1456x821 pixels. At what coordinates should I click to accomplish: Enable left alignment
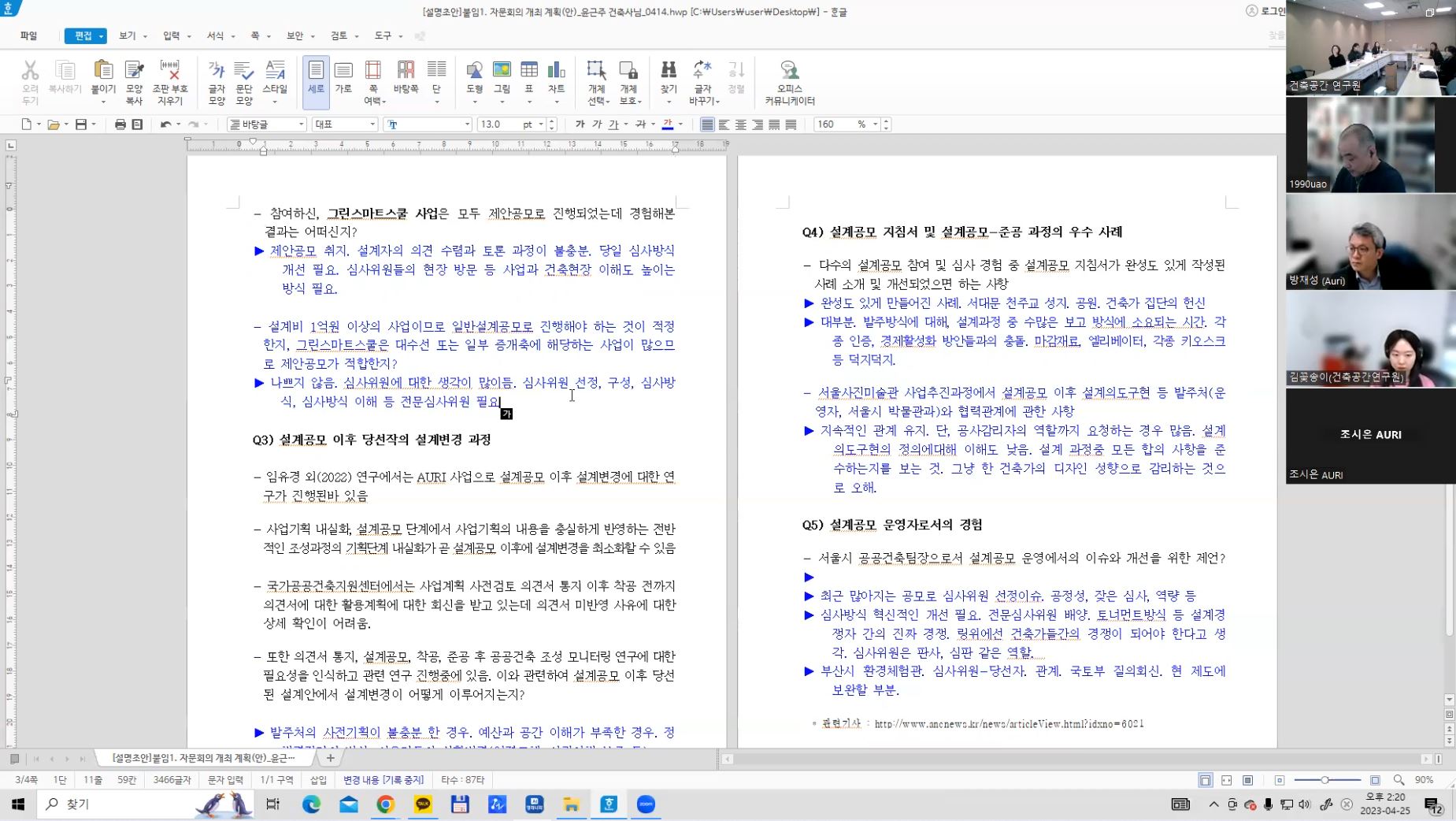coord(724,124)
